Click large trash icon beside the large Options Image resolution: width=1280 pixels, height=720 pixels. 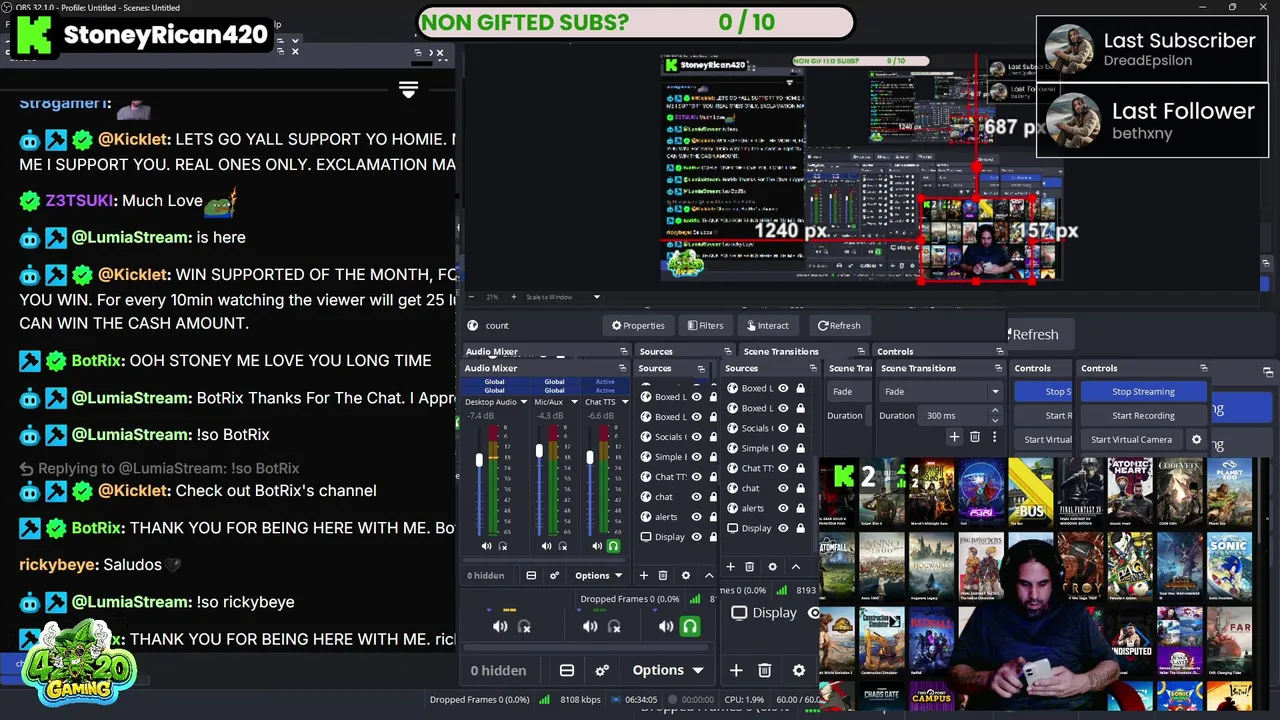pyautogui.click(x=765, y=670)
